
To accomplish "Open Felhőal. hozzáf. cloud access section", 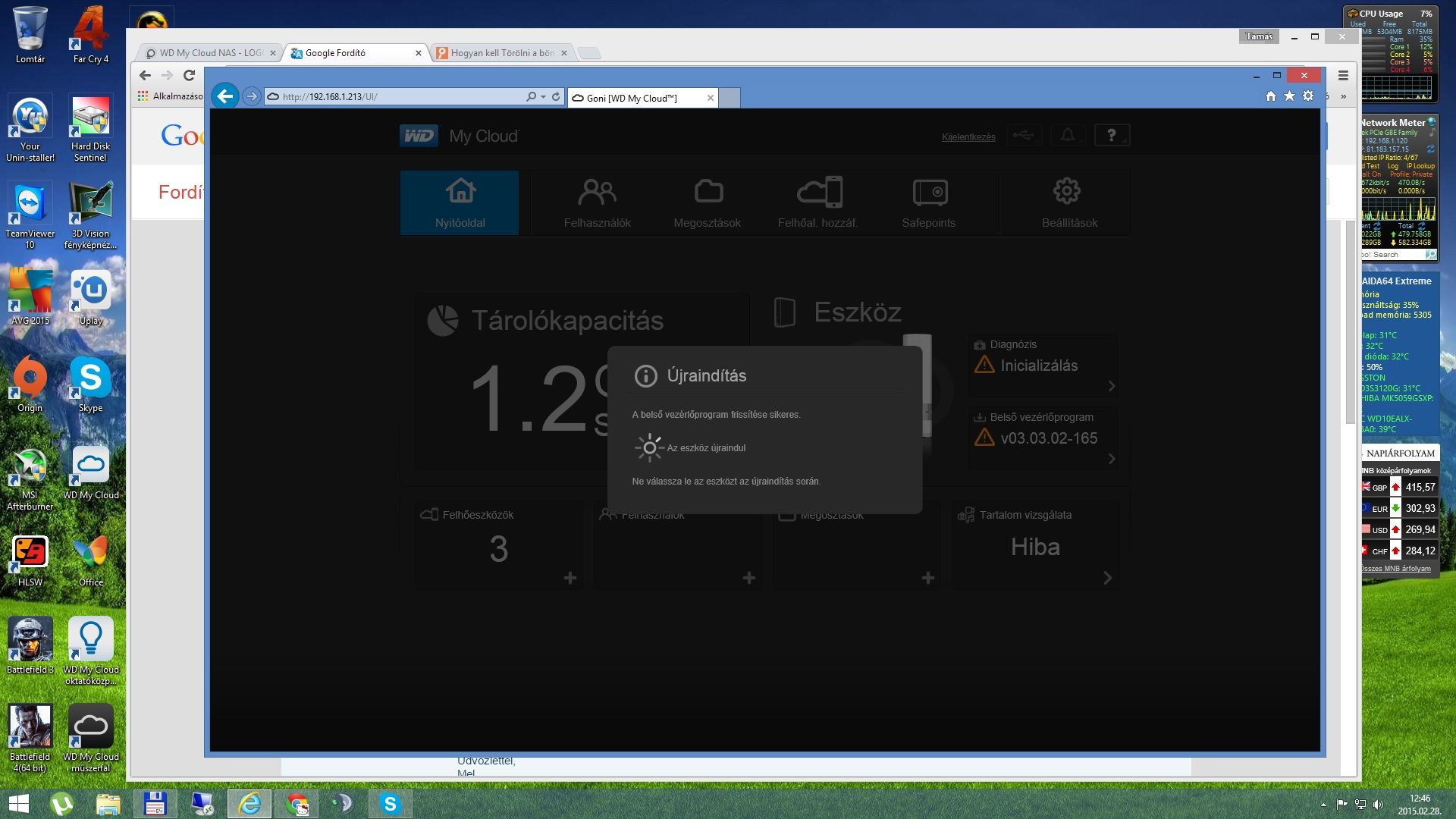I will [x=817, y=202].
